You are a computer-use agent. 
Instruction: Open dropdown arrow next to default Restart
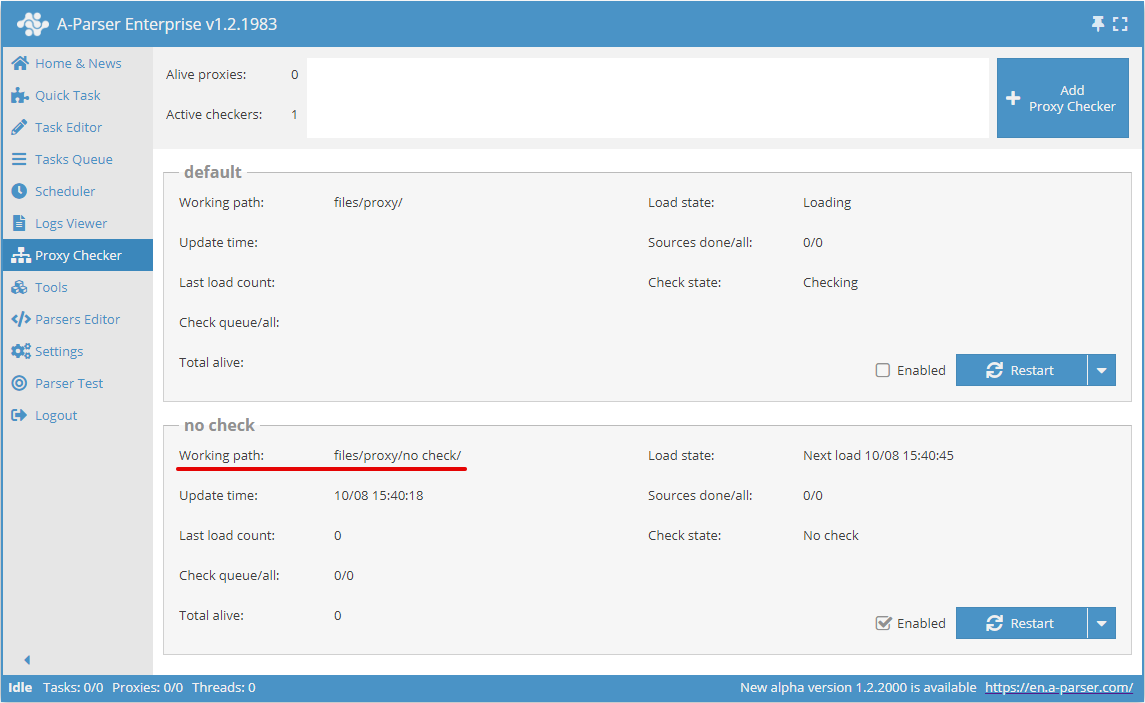(x=1101, y=370)
